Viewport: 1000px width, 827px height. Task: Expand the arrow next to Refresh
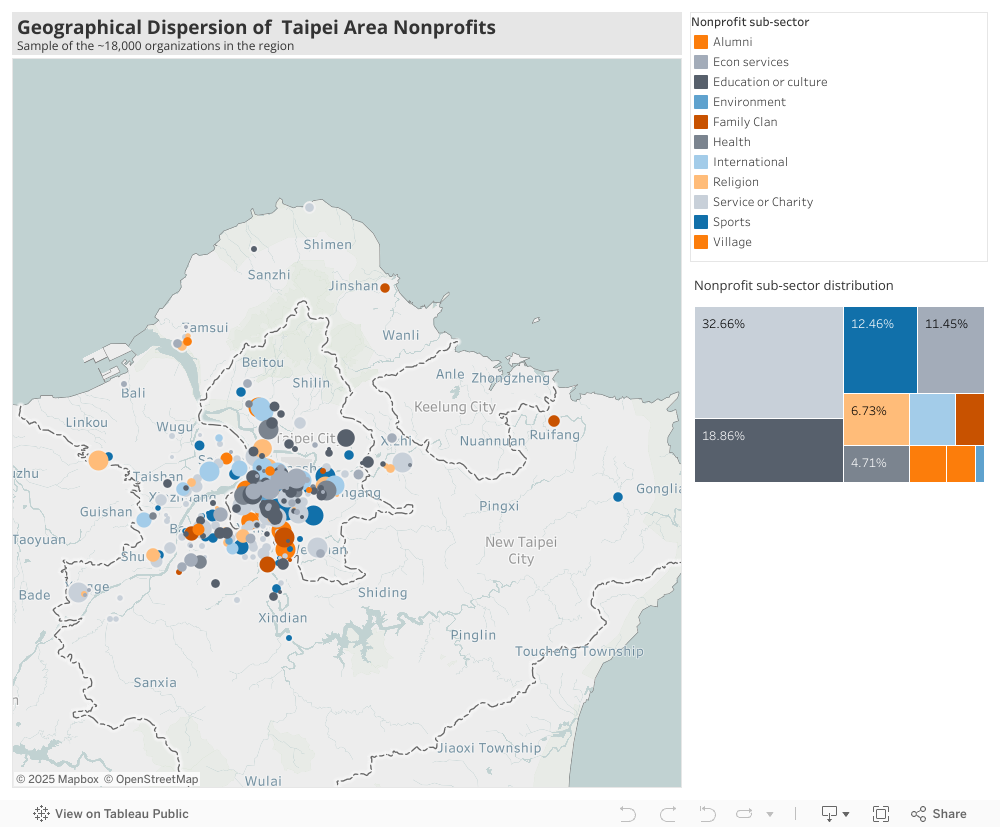point(769,815)
